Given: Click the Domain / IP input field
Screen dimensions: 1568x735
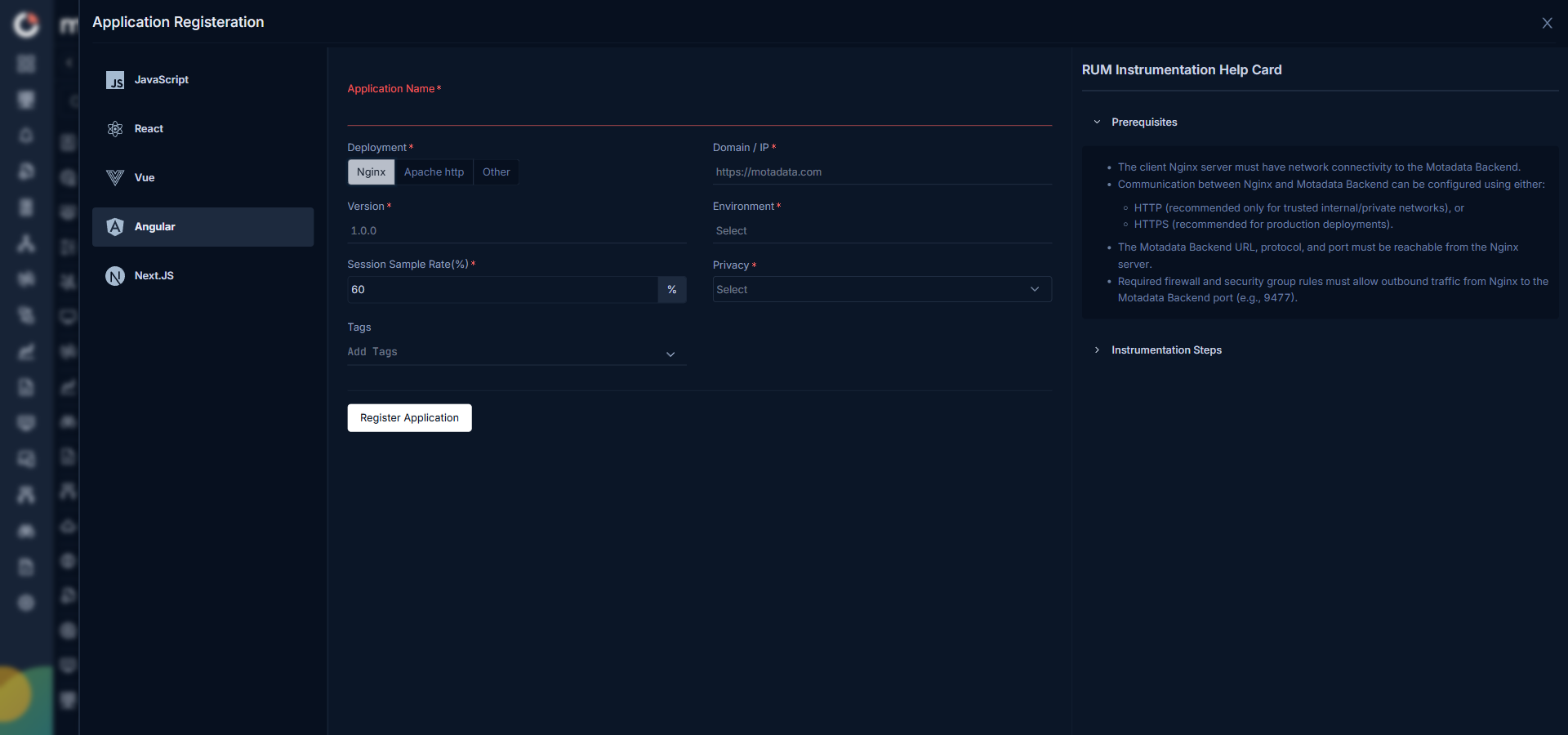Looking at the screenshot, I should click(x=882, y=172).
